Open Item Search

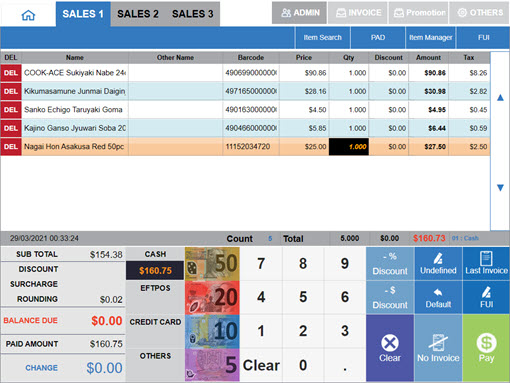coord(322,38)
